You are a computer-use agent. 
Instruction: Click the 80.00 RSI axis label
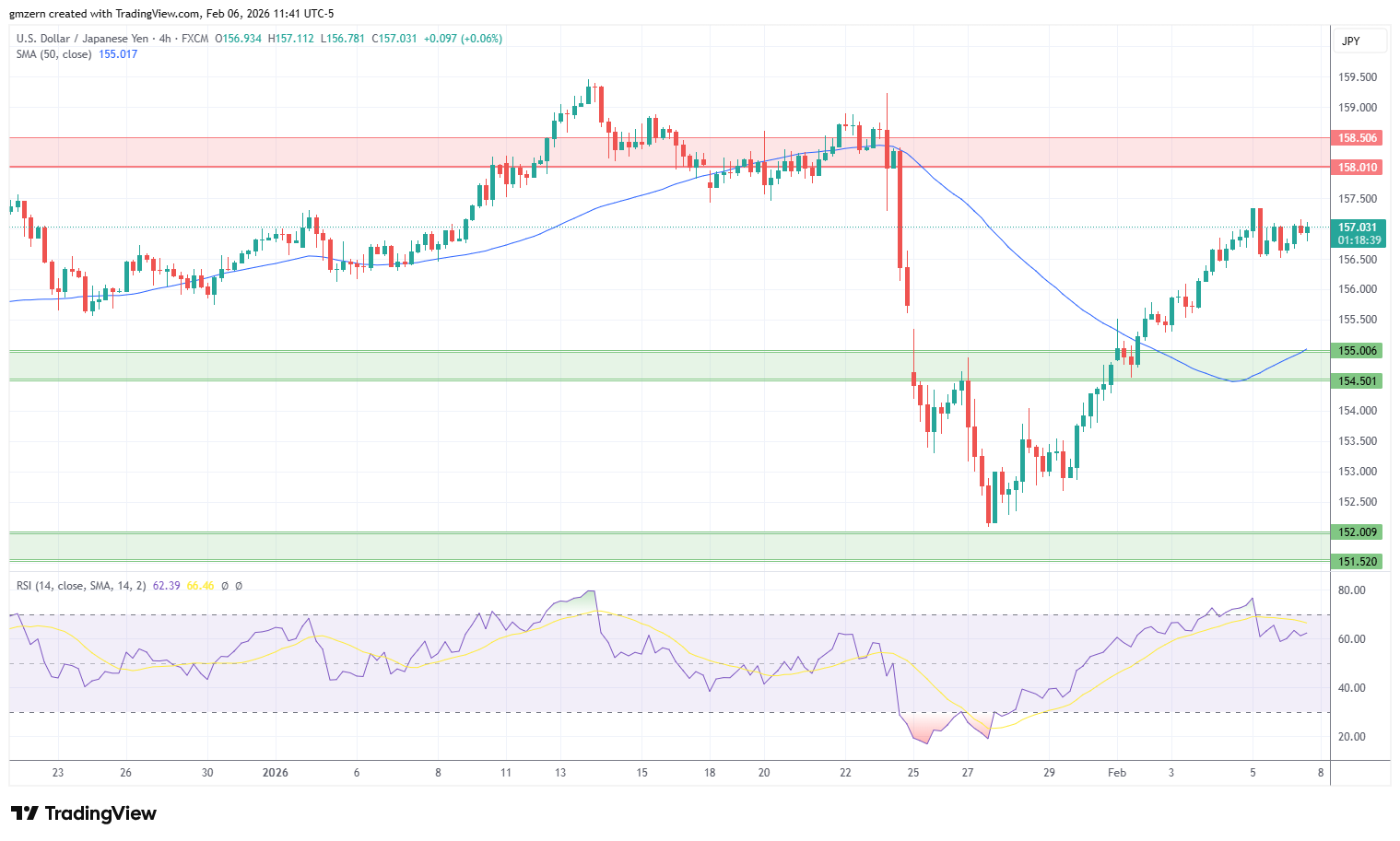1351,590
